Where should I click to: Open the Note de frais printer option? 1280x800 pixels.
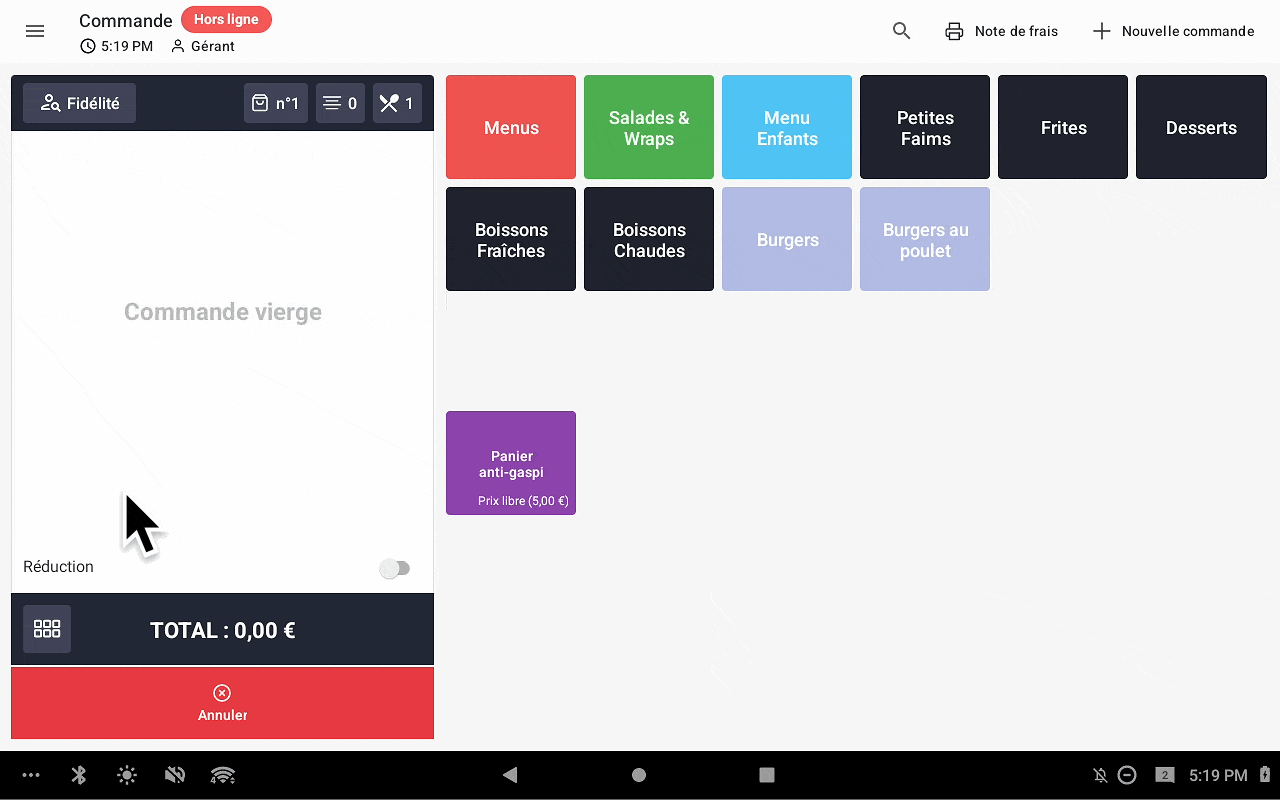tap(1001, 31)
